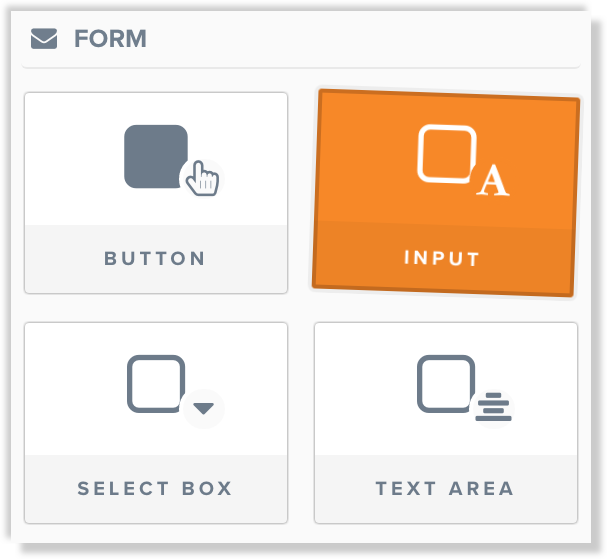
Task: Click the INPUT label on orange tile
Action: [442, 258]
